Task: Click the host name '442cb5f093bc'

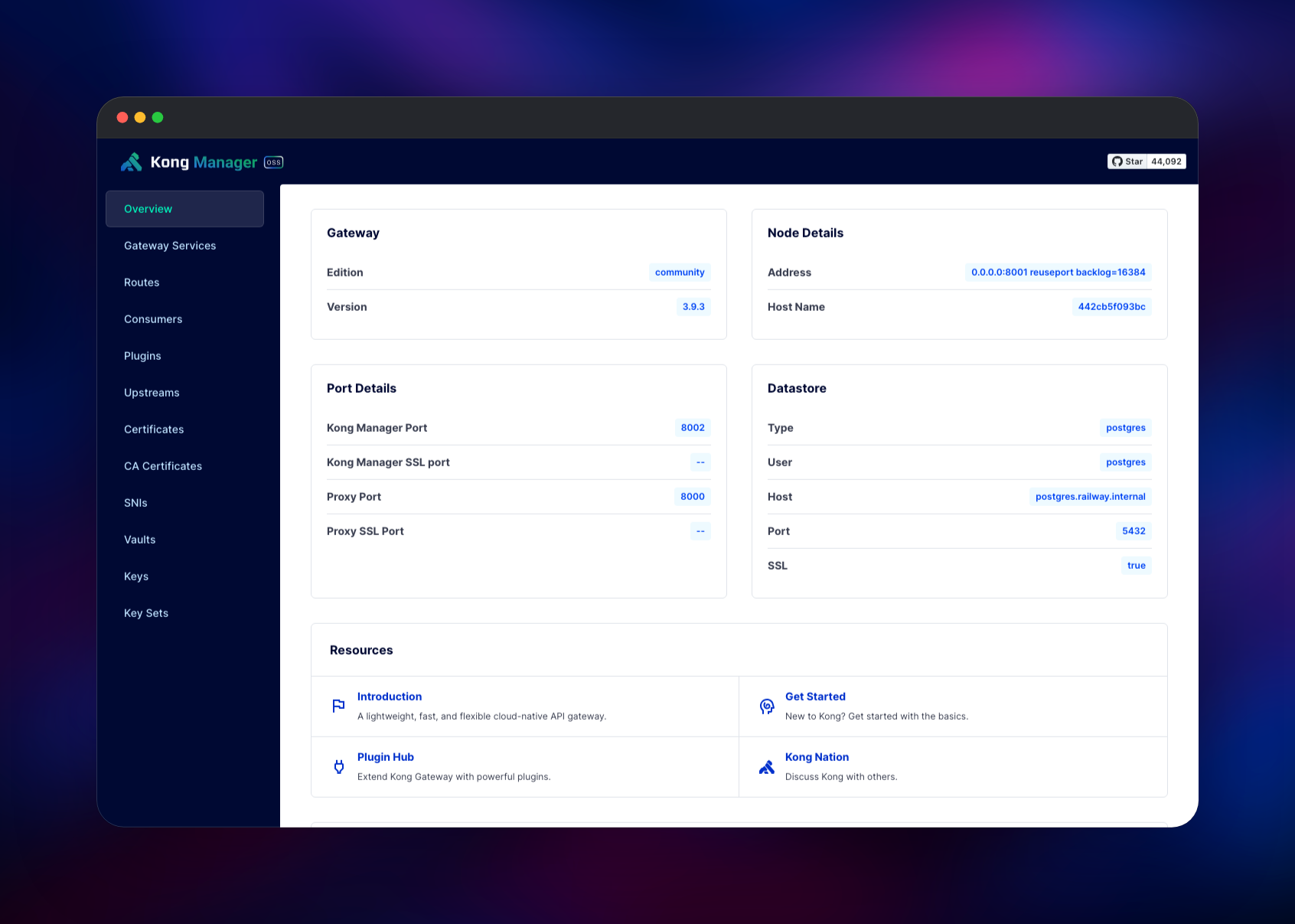Action: [1112, 307]
